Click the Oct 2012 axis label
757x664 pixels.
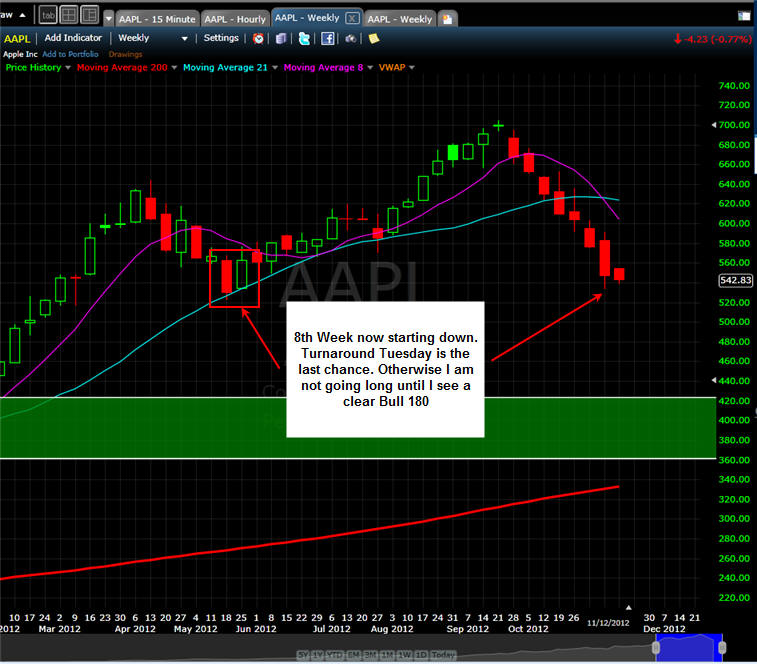pyautogui.click(x=528, y=629)
